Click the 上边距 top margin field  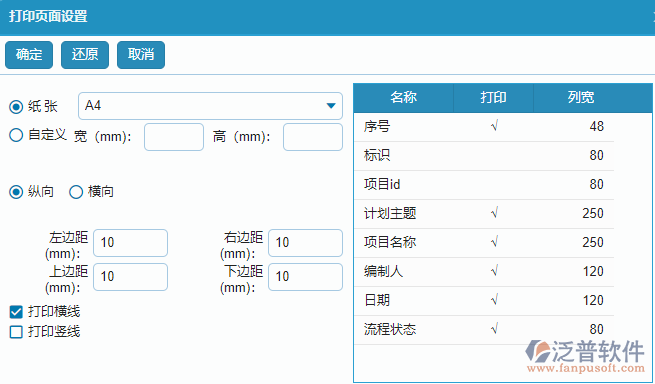pos(130,277)
